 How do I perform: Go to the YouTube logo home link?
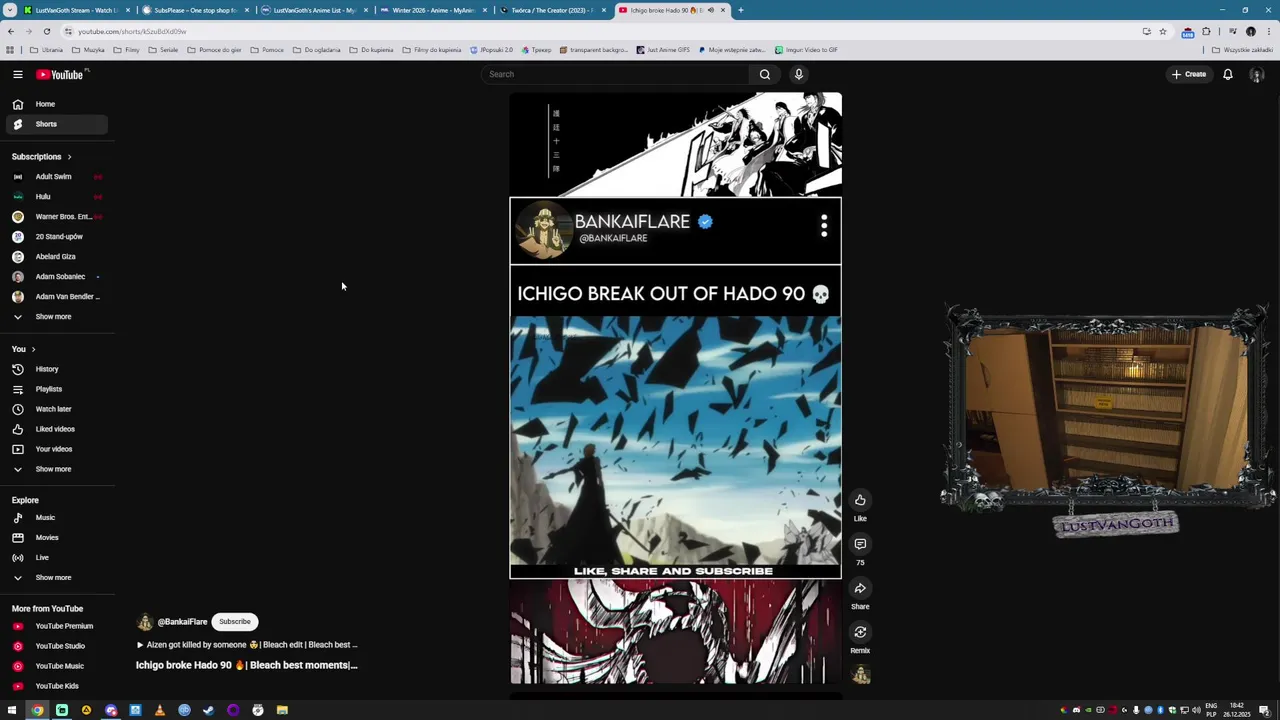click(x=62, y=74)
